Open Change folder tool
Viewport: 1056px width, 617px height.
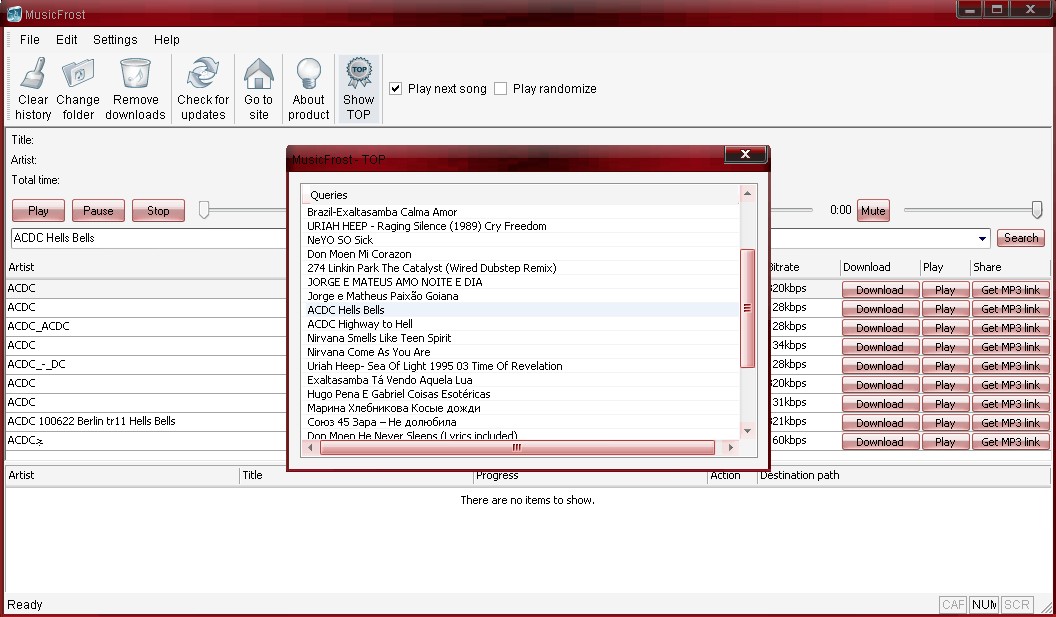click(x=78, y=90)
